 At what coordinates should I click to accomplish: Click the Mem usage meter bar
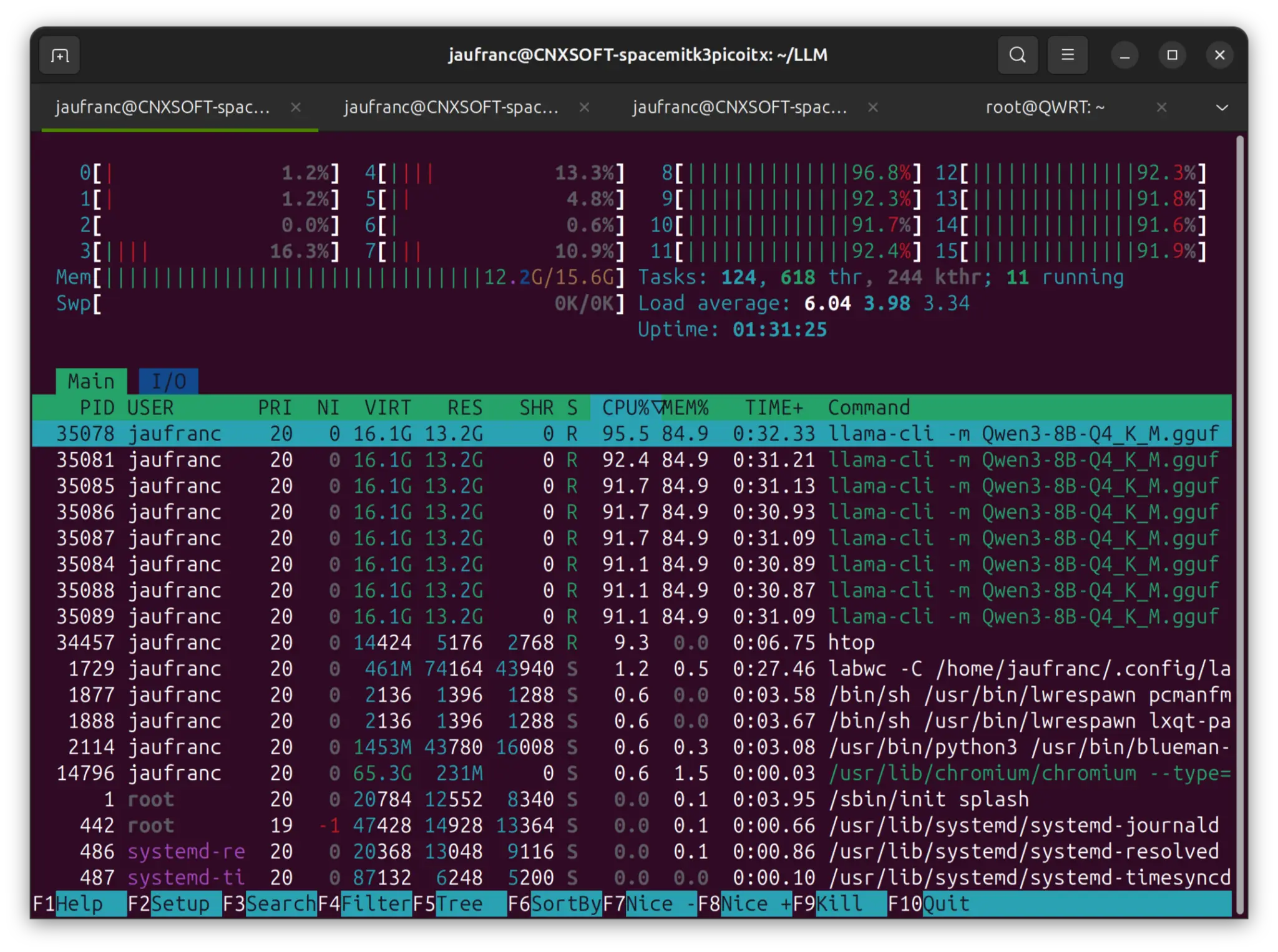tap(340, 277)
